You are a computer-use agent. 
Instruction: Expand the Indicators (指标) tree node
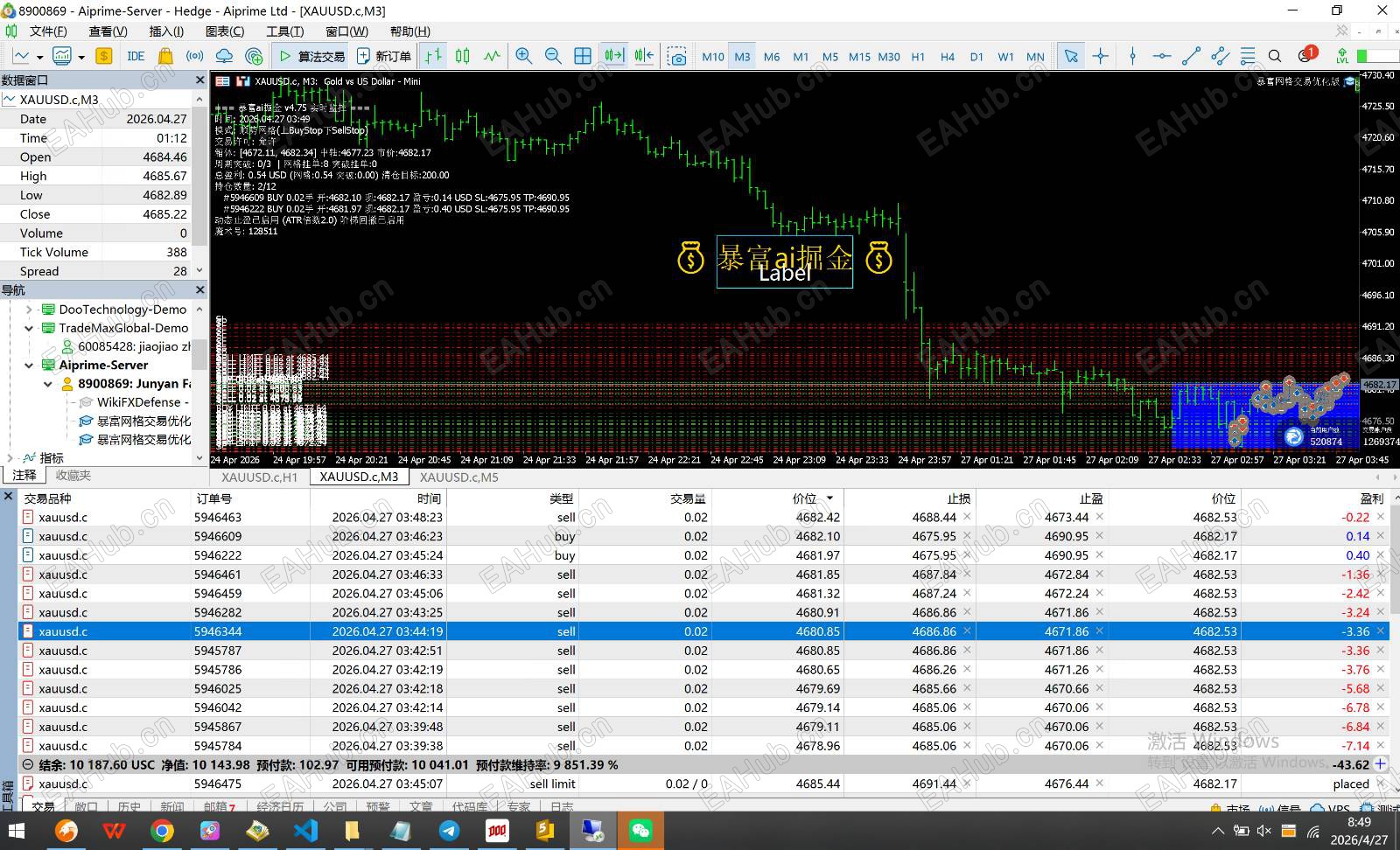tap(10, 457)
